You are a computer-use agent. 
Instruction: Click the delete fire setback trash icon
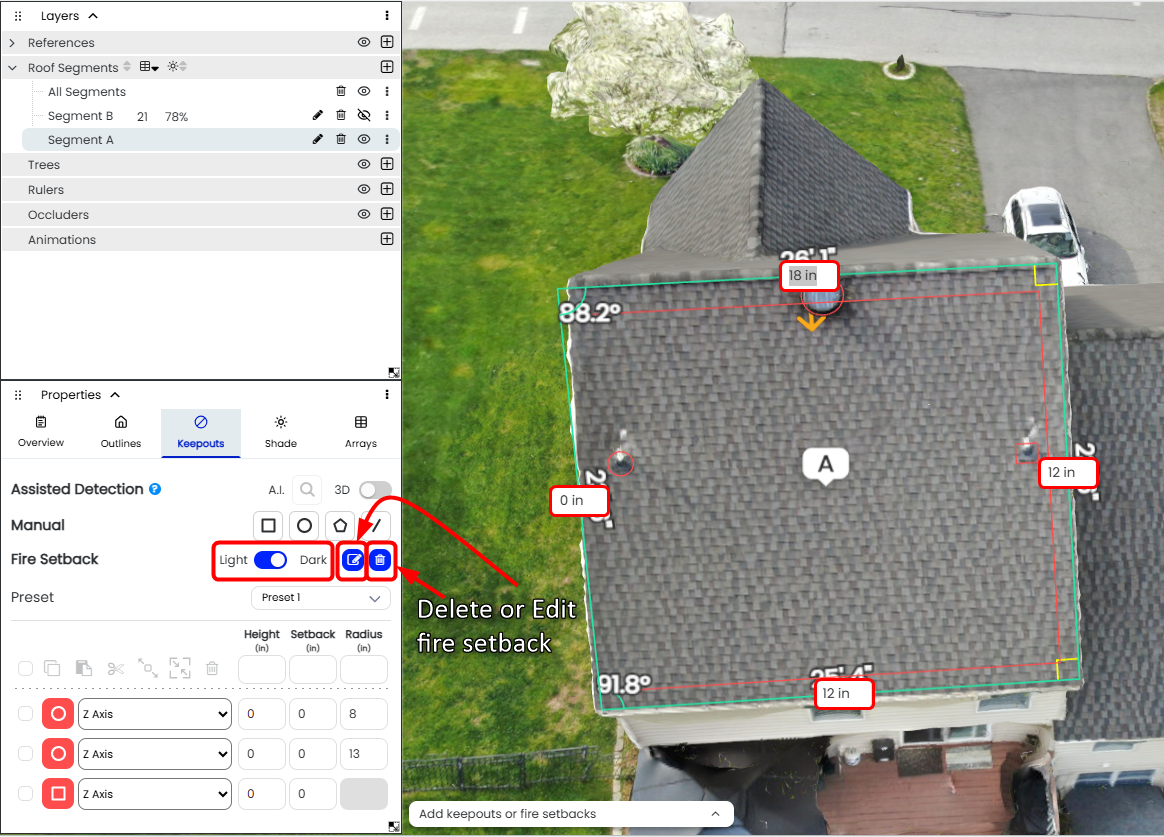tap(380, 560)
